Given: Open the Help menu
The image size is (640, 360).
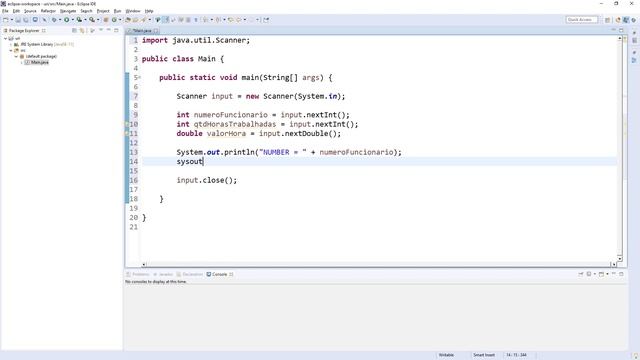Looking at the screenshot, I should (x=149, y=11).
